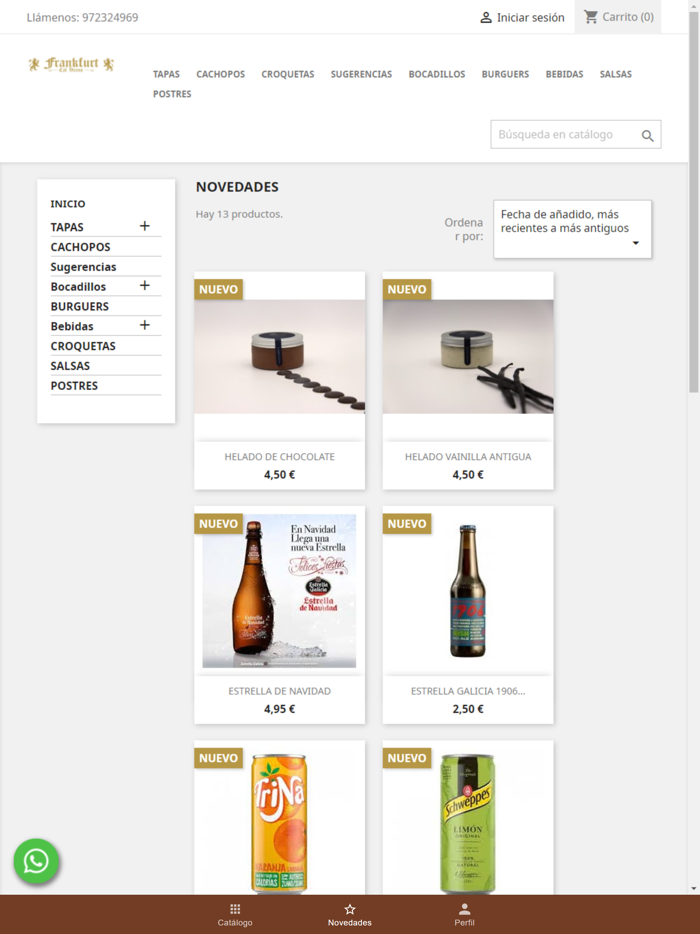Open the WhatsApp chat button
Viewport: 700px width, 934px height.
point(36,861)
